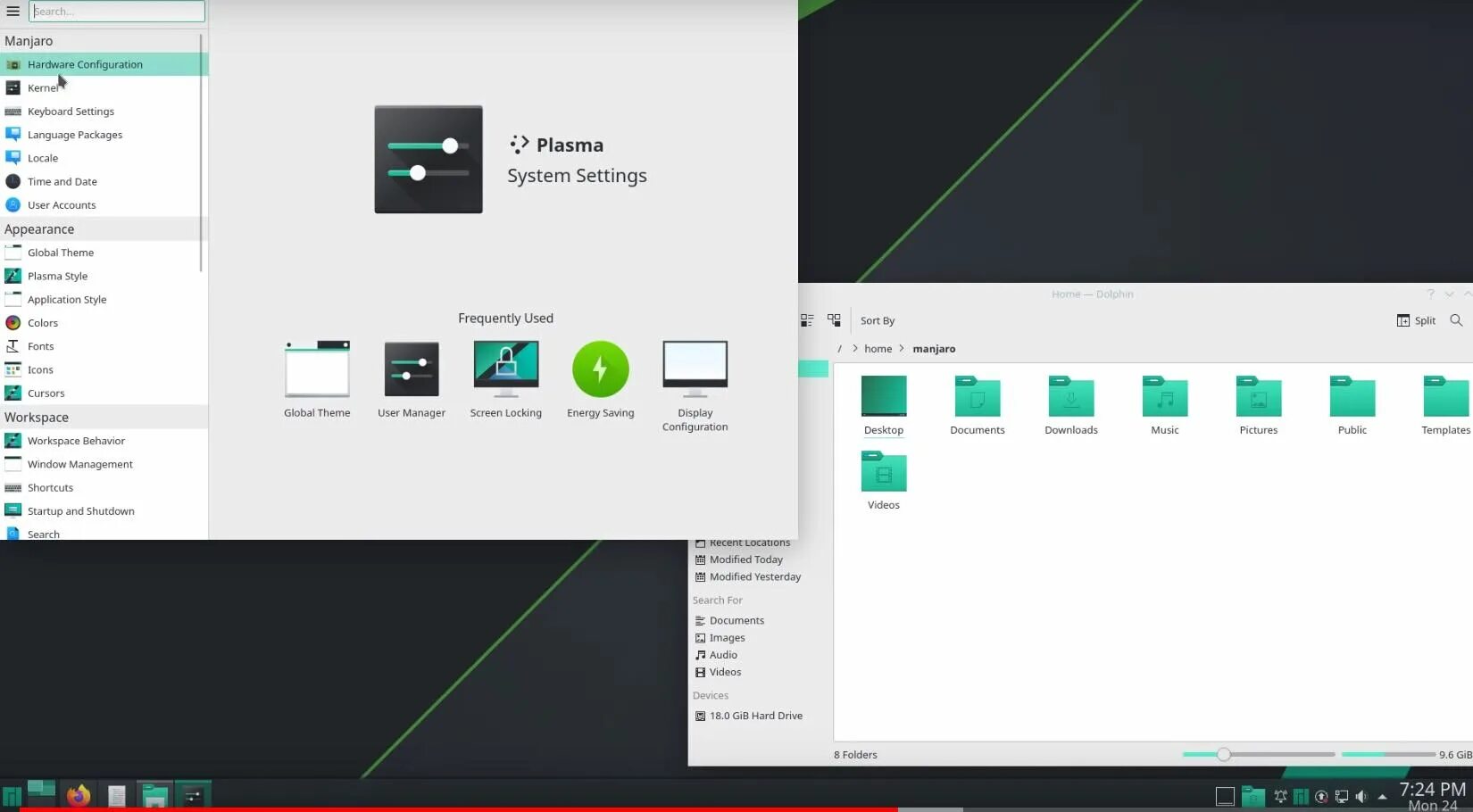Navigate to home via the breadcrumb
This screenshot has height=812, width=1473.
878,348
